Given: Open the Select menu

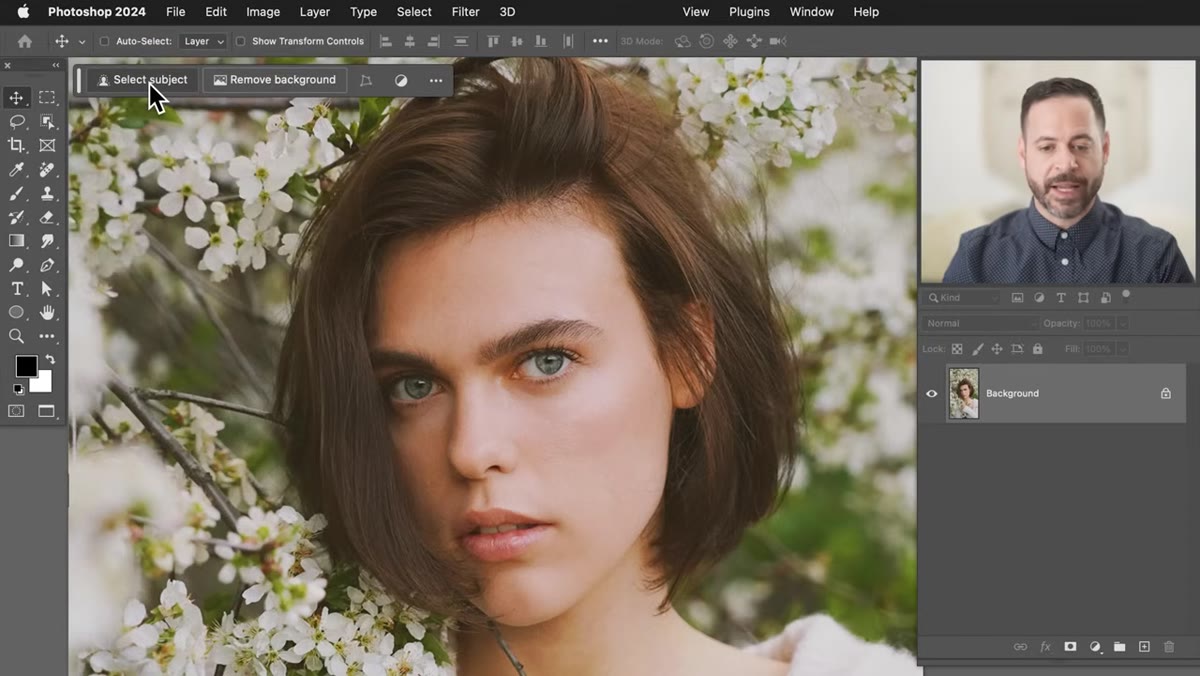Looking at the screenshot, I should point(414,12).
